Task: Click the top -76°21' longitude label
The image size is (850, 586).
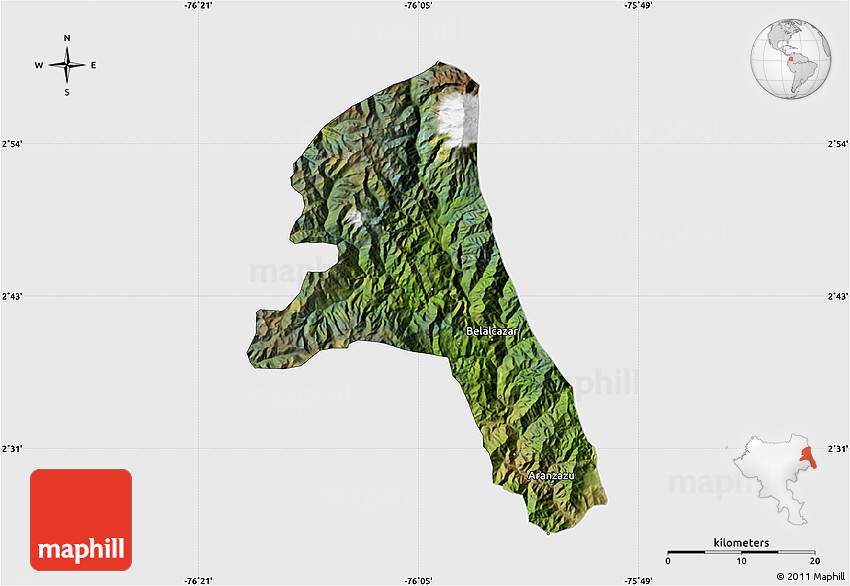Action: pos(199,6)
